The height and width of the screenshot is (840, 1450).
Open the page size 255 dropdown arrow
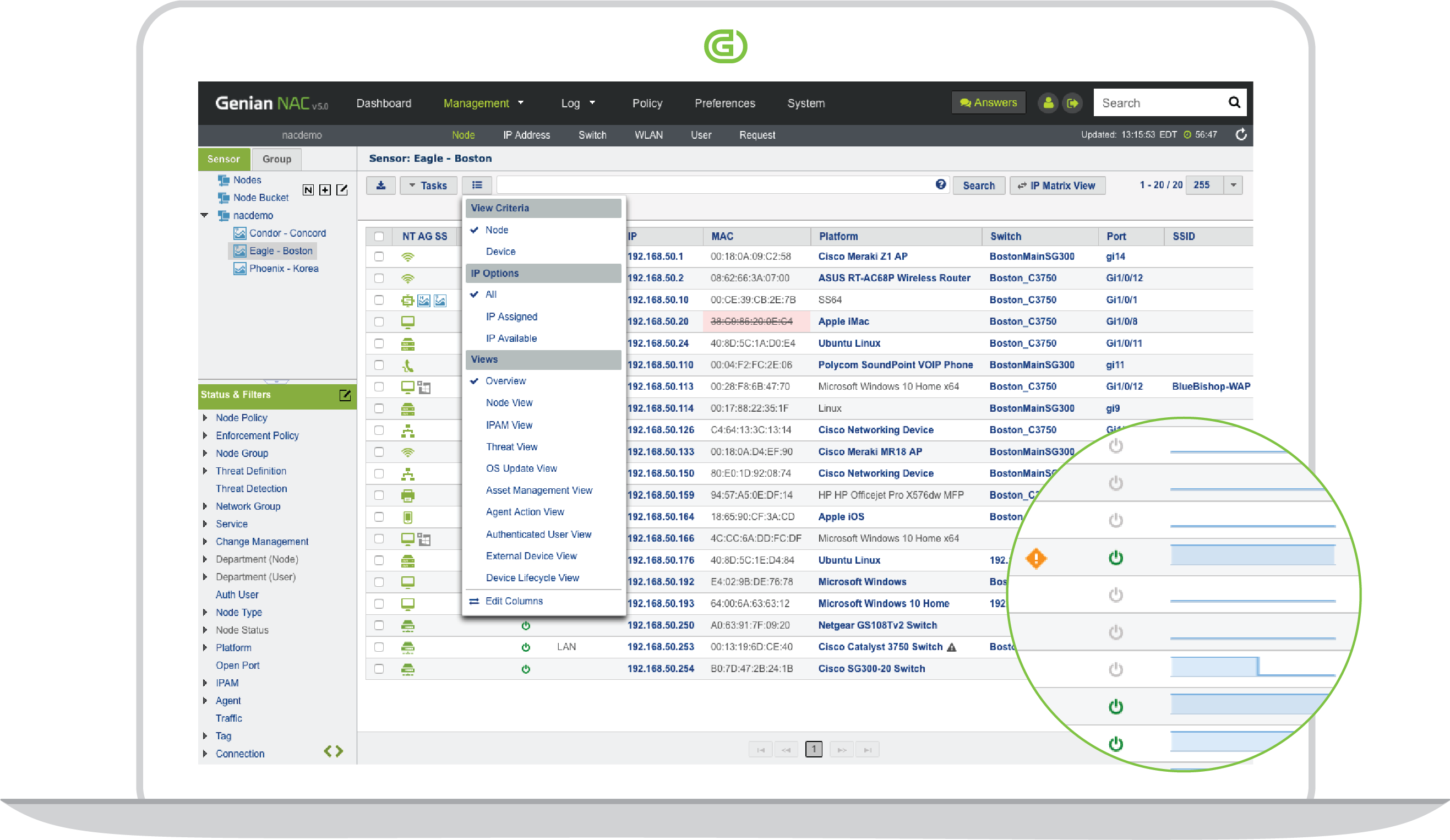1233,186
